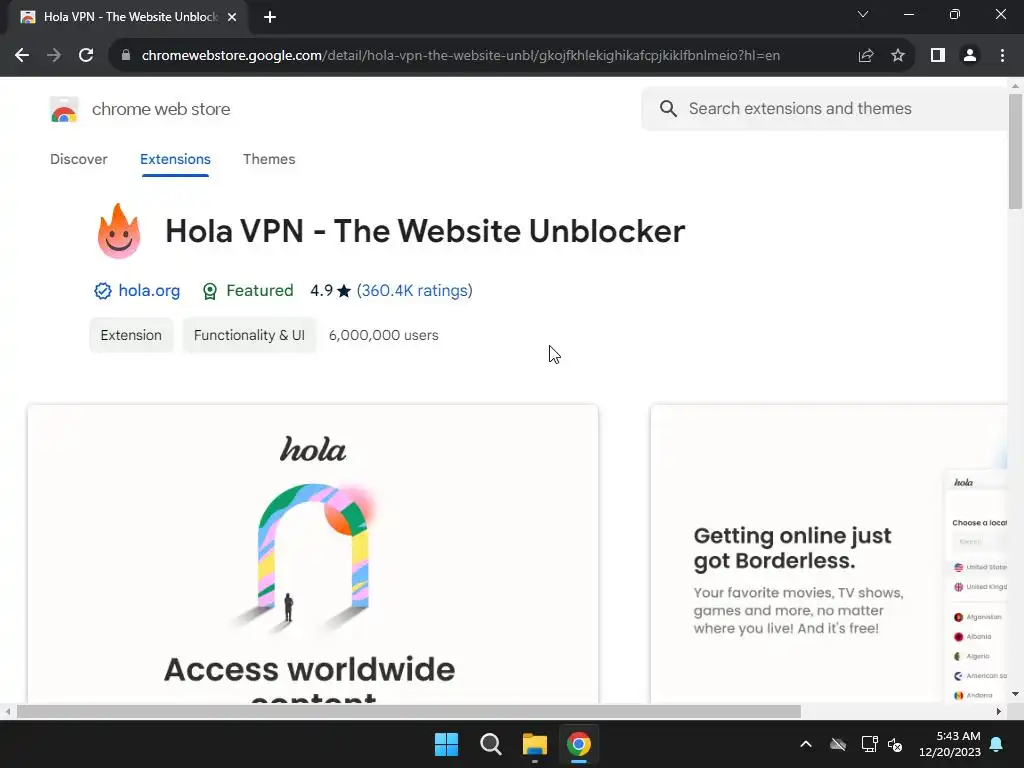Open the Chrome three-dot menu
Image resolution: width=1024 pixels, height=768 pixels.
(1002, 56)
